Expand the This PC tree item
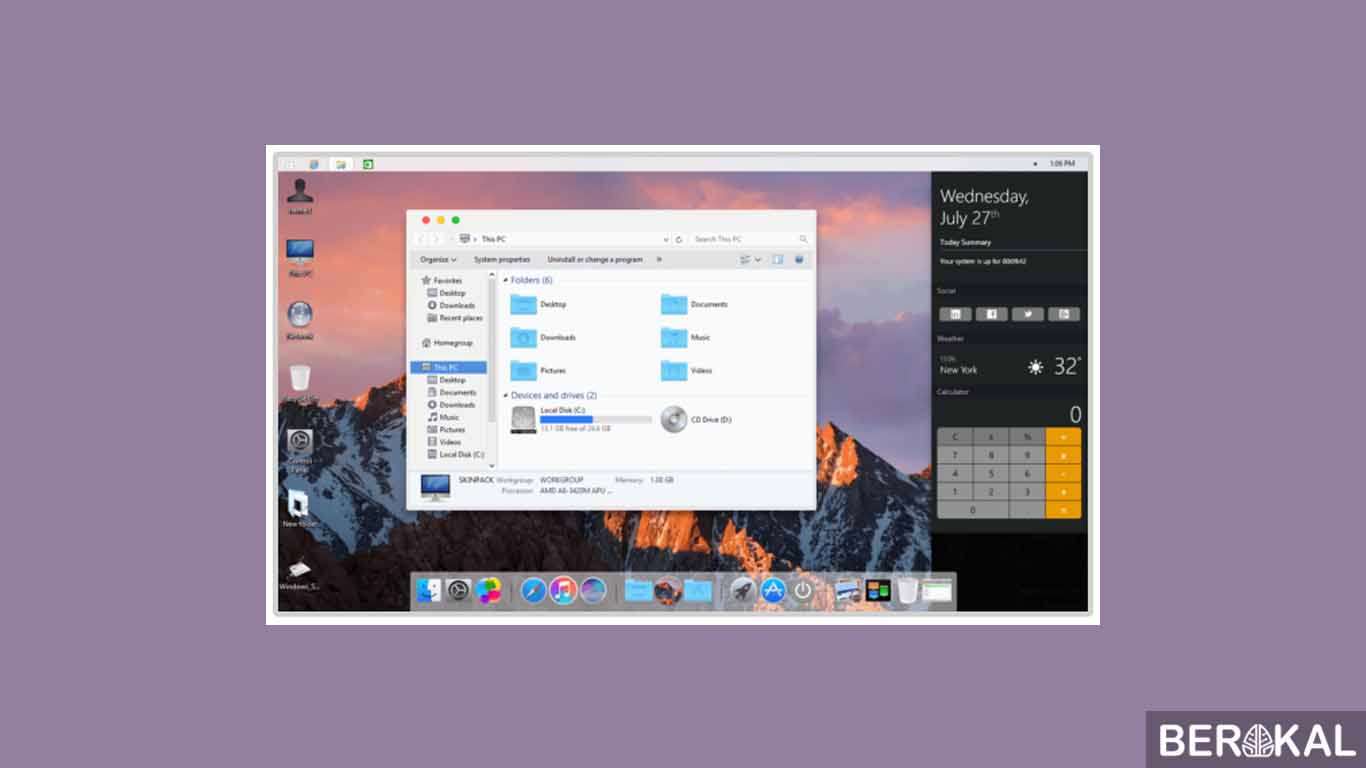Screen dimensions: 1366x768 coord(421,367)
